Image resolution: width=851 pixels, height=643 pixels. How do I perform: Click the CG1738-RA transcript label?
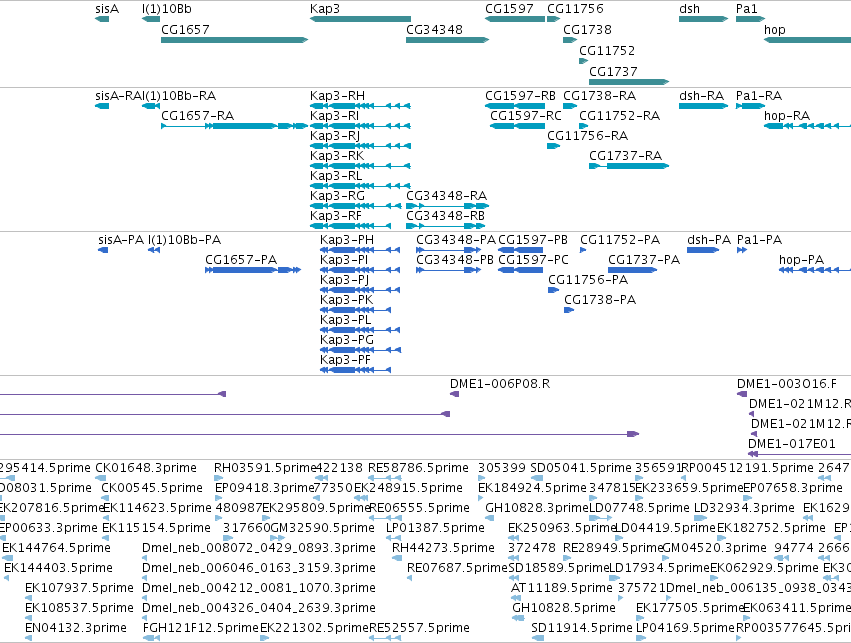point(599,96)
